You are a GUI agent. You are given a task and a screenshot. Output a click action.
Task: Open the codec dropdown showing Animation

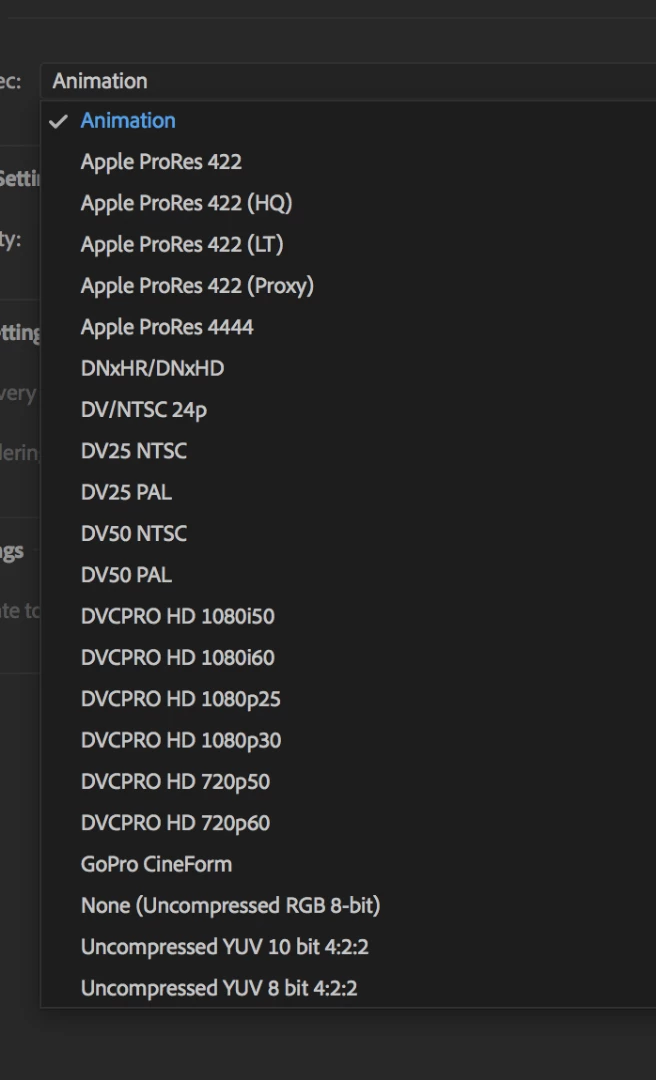pyautogui.click(x=348, y=81)
